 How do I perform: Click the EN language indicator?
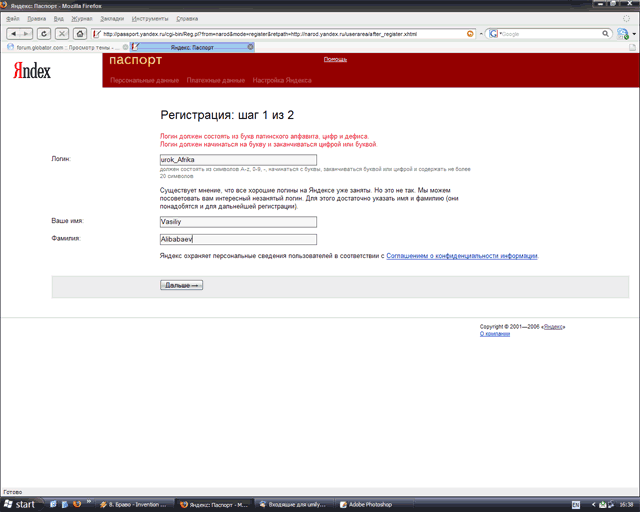tap(576, 505)
